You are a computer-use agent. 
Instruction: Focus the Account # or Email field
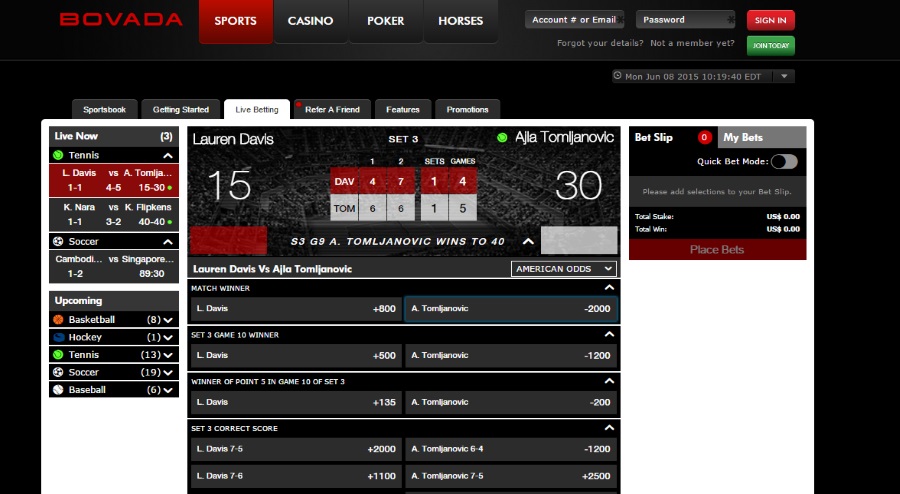point(574,20)
